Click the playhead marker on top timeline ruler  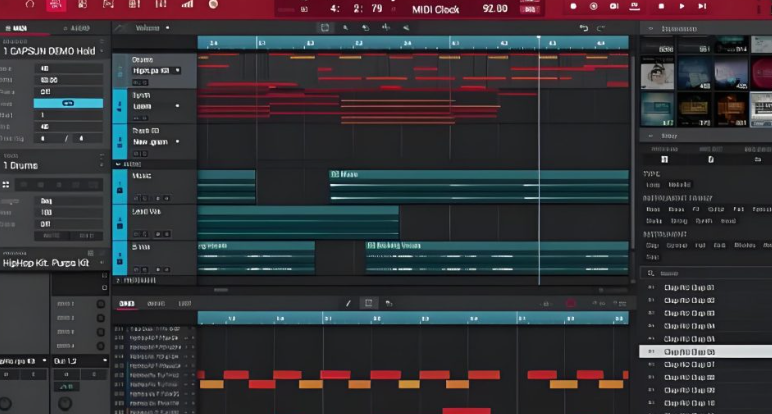coord(539,38)
